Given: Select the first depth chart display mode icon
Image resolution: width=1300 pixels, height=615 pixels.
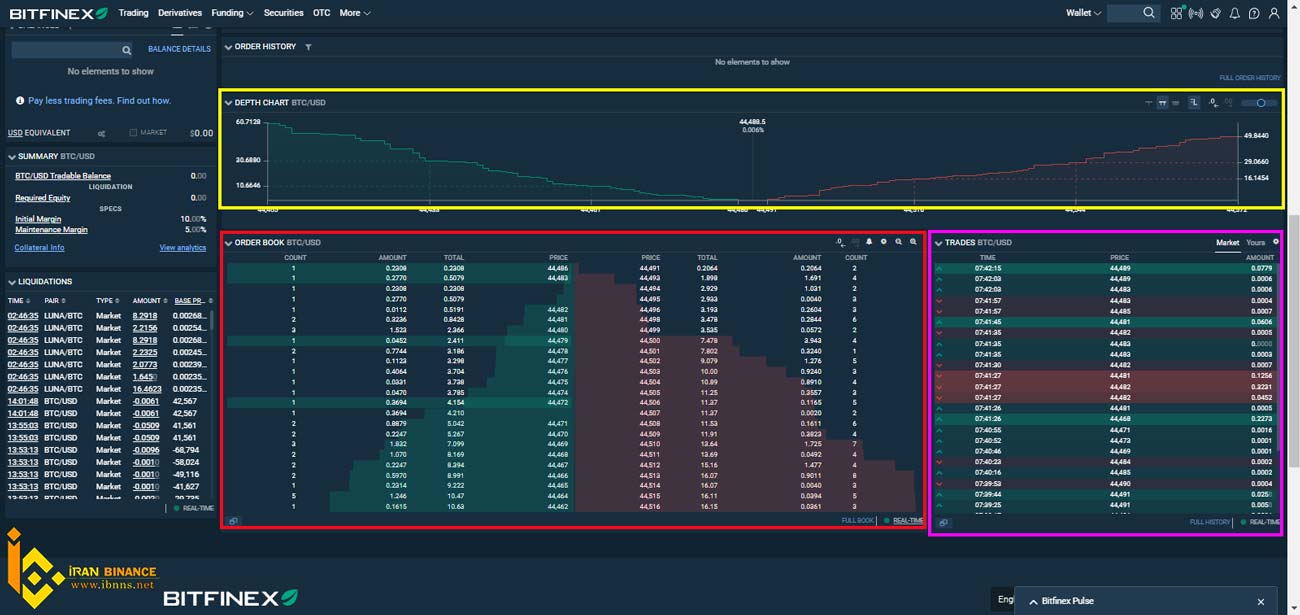Looking at the screenshot, I should click(x=1150, y=102).
